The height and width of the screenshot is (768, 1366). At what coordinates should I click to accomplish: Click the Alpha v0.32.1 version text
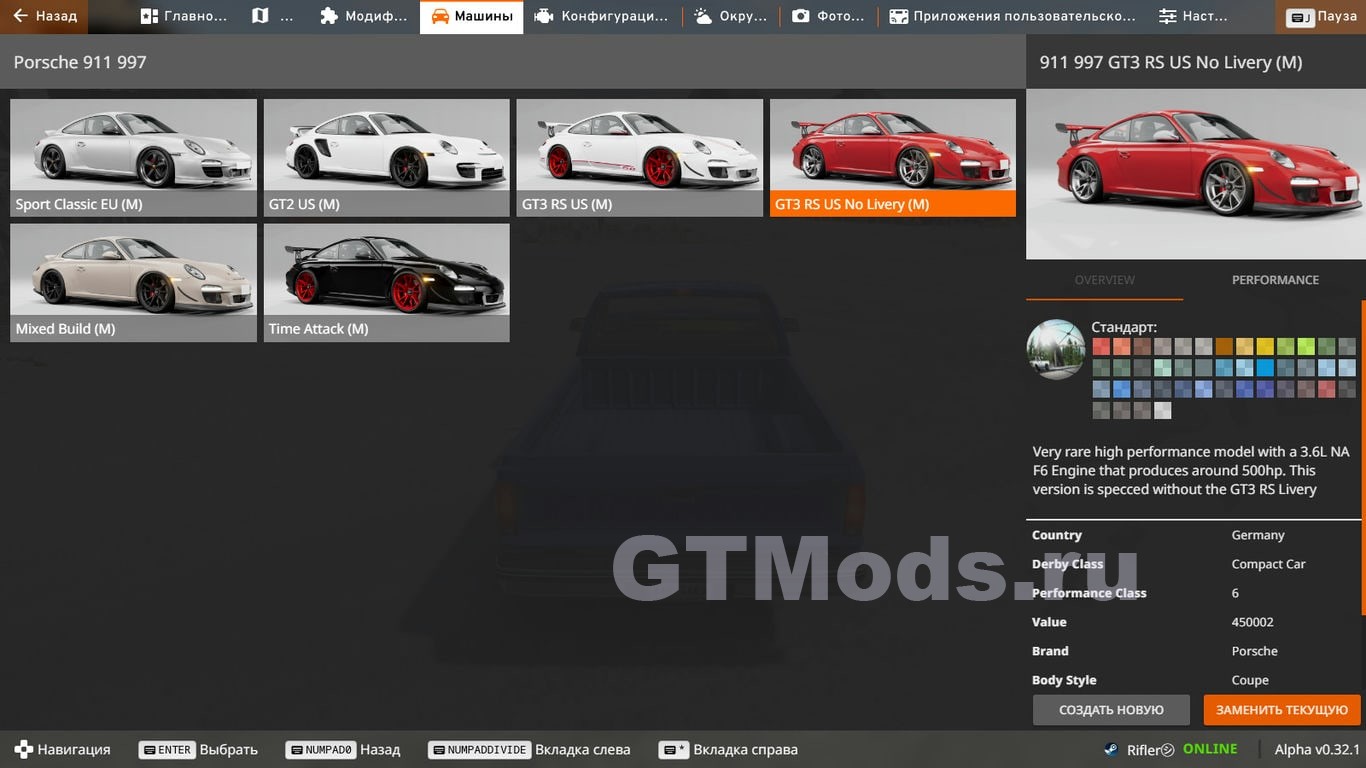1317,749
